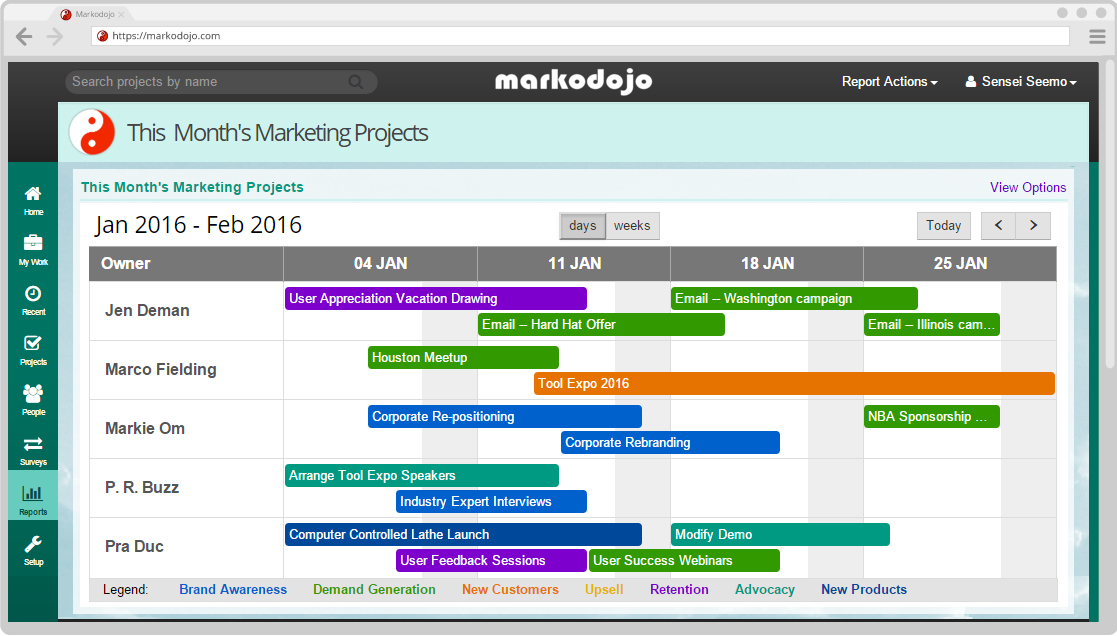The width and height of the screenshot is (1117, 636).
Task: Expand the Report Actions dropdown
Action: 889,82
